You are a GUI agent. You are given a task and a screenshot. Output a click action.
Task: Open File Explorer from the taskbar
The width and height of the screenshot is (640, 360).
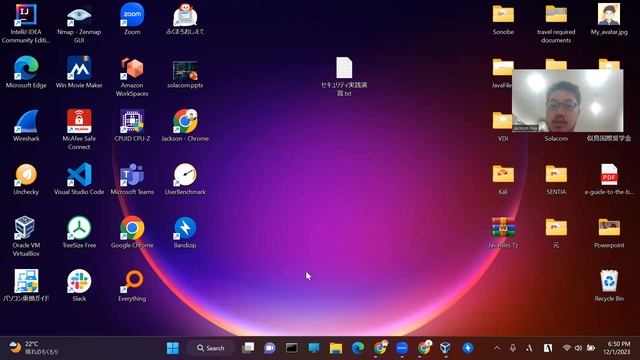(336, 348)
